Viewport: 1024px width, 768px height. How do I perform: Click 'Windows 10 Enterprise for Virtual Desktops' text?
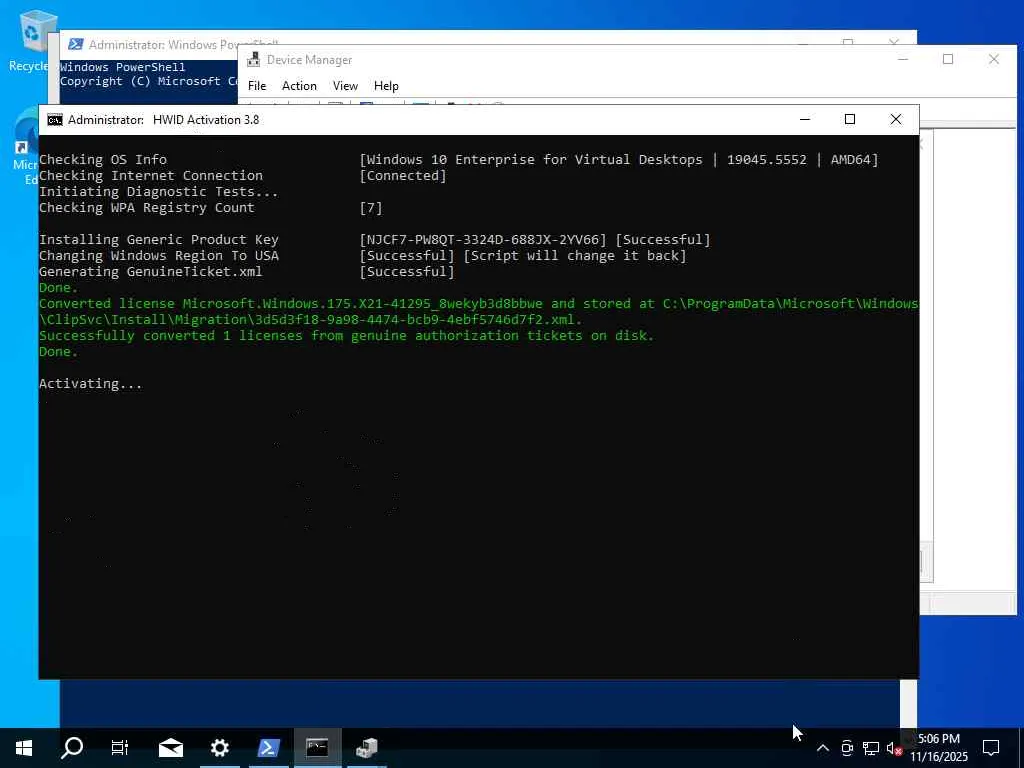pos(534,159)
